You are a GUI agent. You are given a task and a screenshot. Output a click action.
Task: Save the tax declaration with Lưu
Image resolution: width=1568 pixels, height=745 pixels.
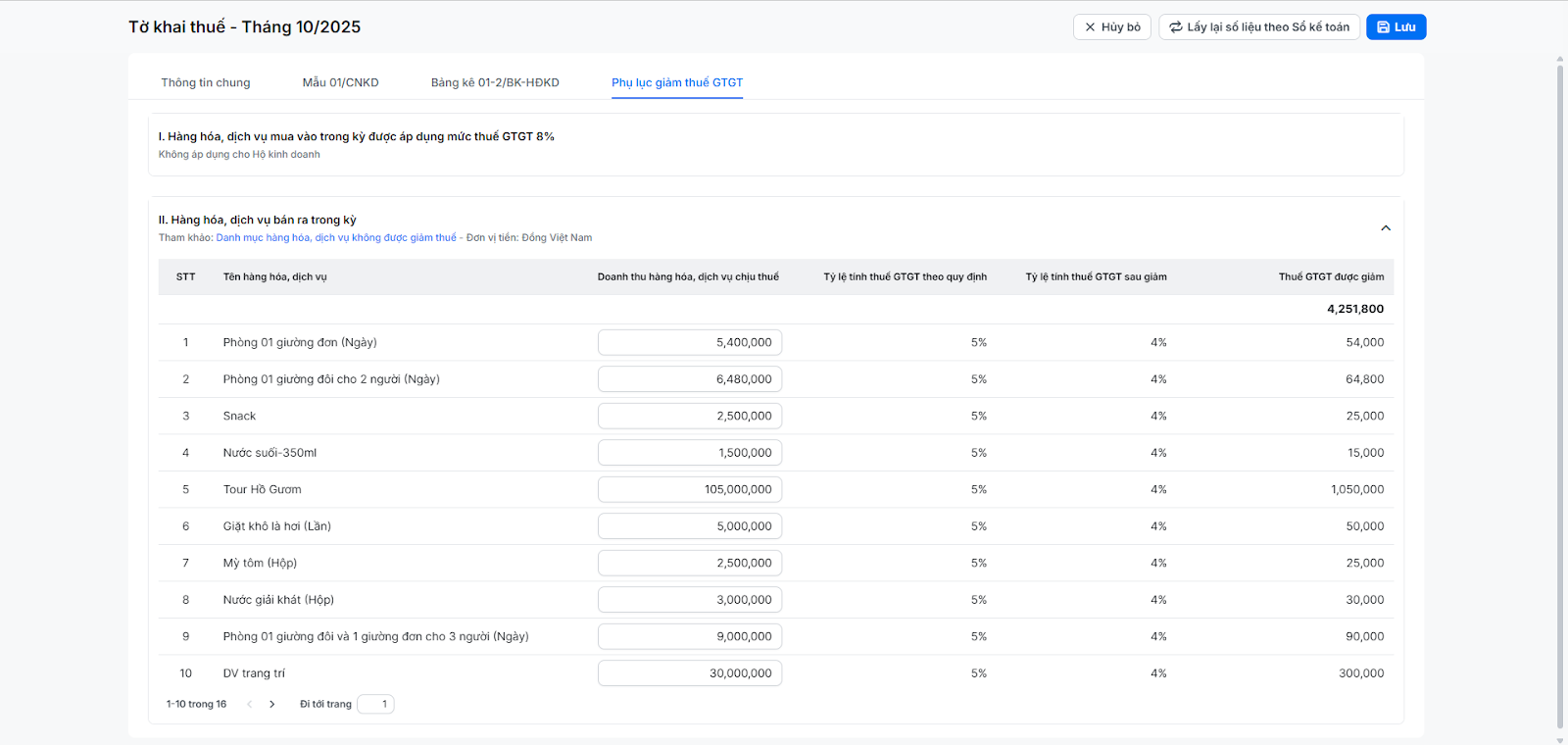tap(1396, 27)
